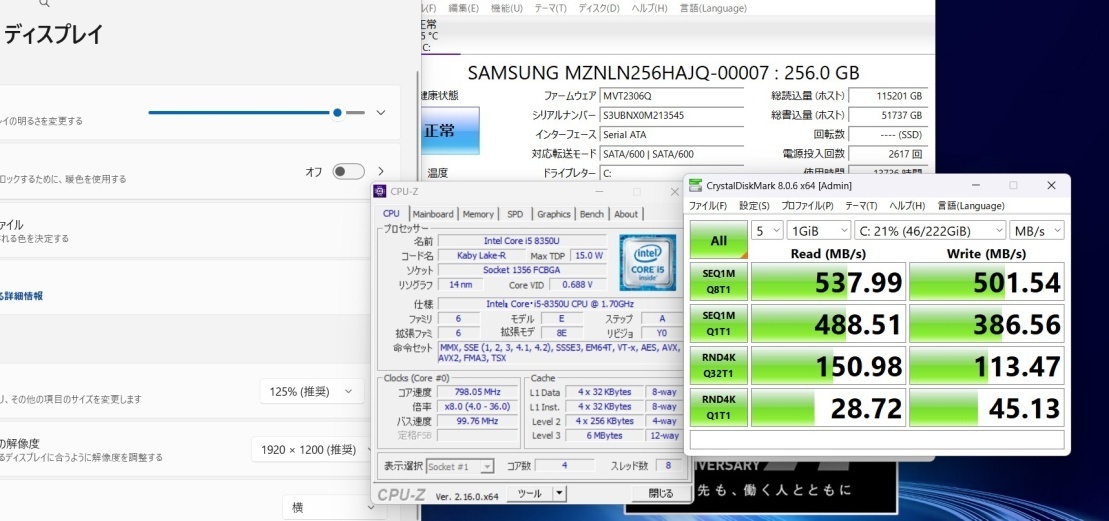
Task: Click the SEQ1M Q8T1 benchmark button
Action: click(718, 283)
